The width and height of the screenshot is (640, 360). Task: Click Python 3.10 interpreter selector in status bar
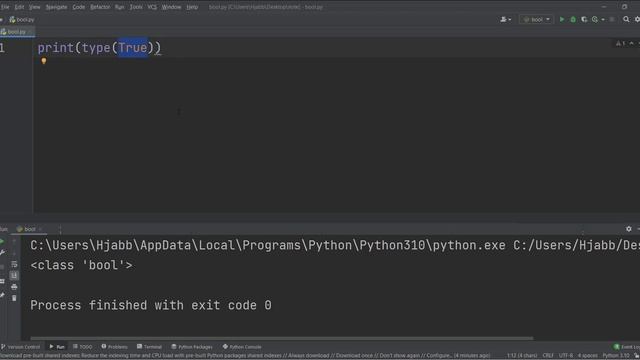(x=616, y=356)
